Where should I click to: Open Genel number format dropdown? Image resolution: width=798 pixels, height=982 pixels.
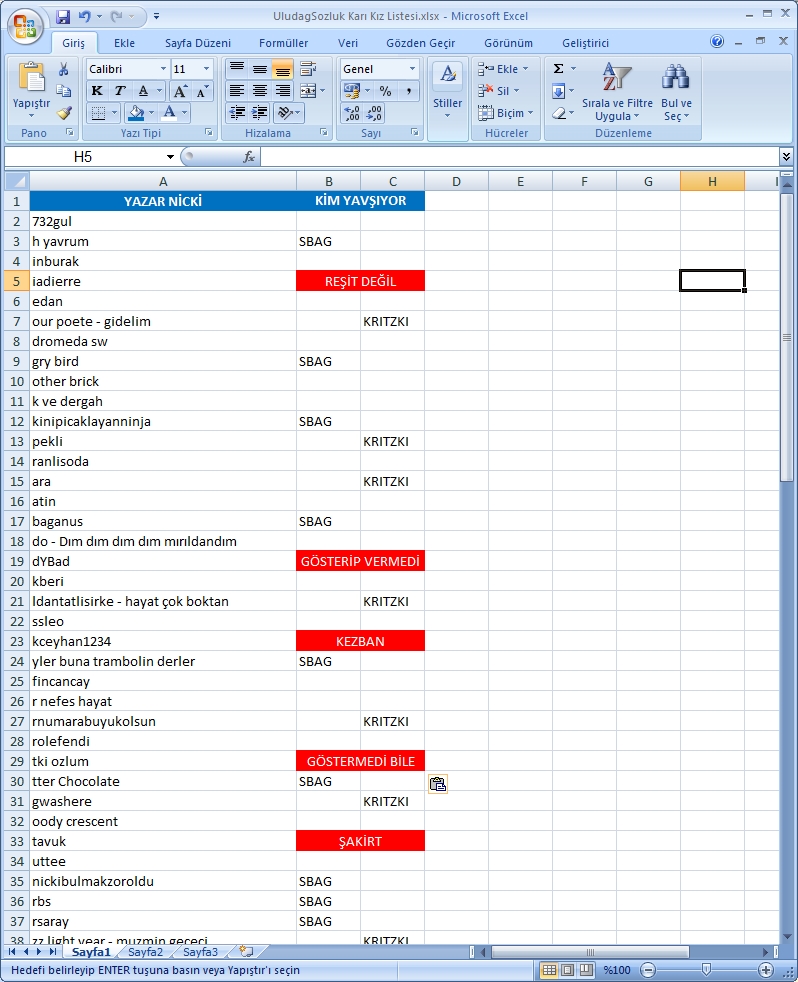(412, 69)
